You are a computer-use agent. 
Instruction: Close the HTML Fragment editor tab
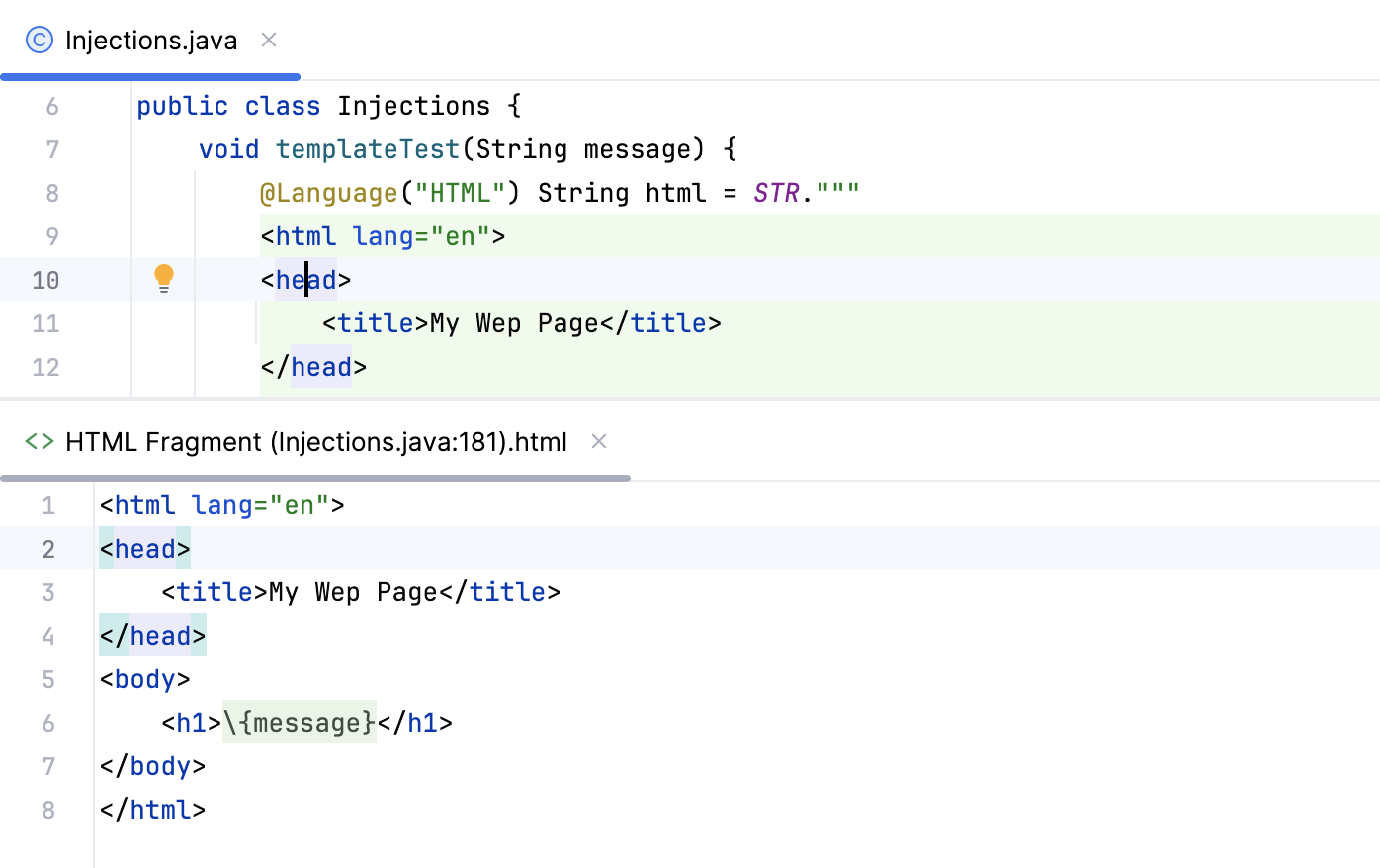point(599,442)
